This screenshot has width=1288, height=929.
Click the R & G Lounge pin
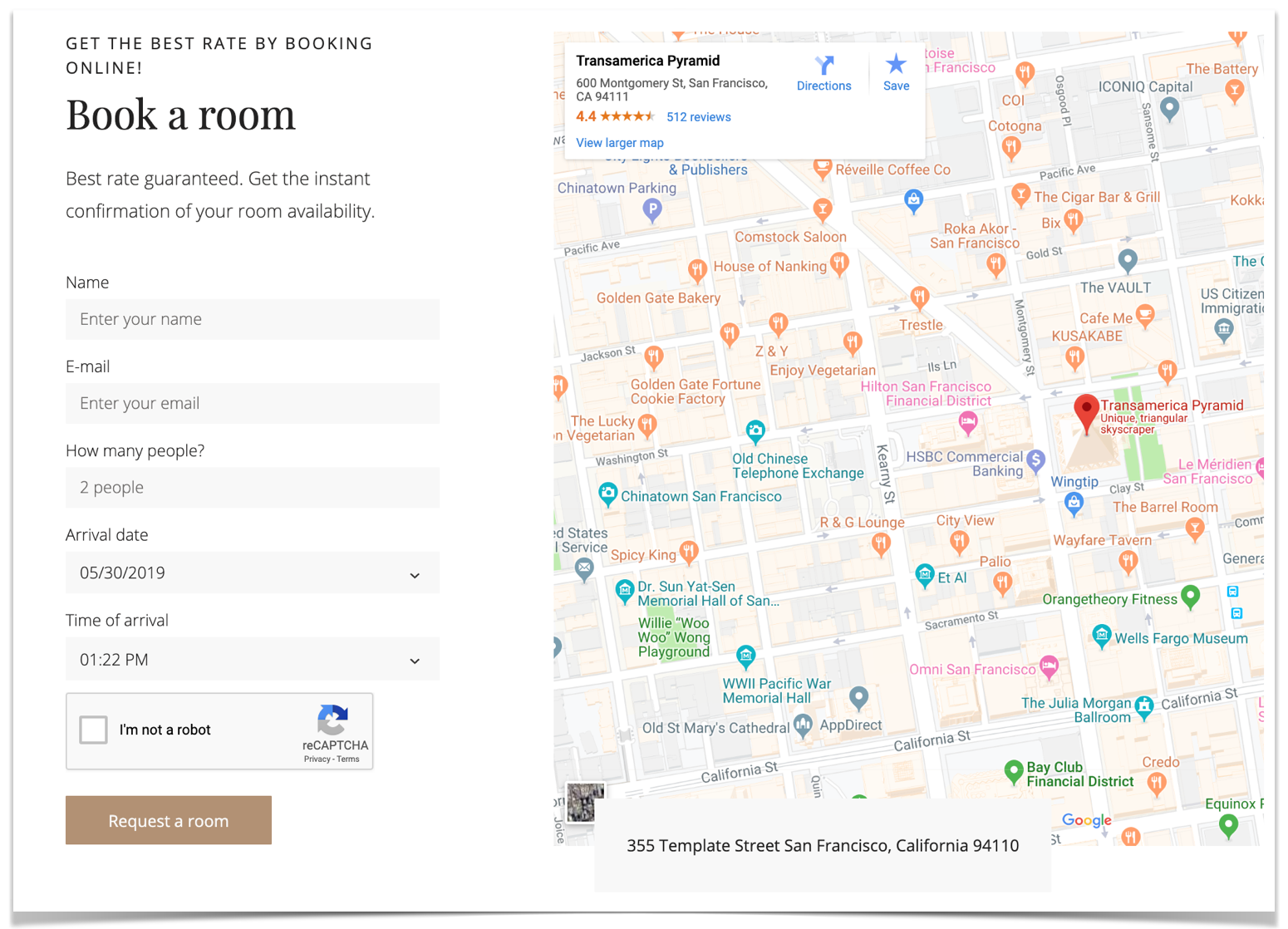point(881,545)
